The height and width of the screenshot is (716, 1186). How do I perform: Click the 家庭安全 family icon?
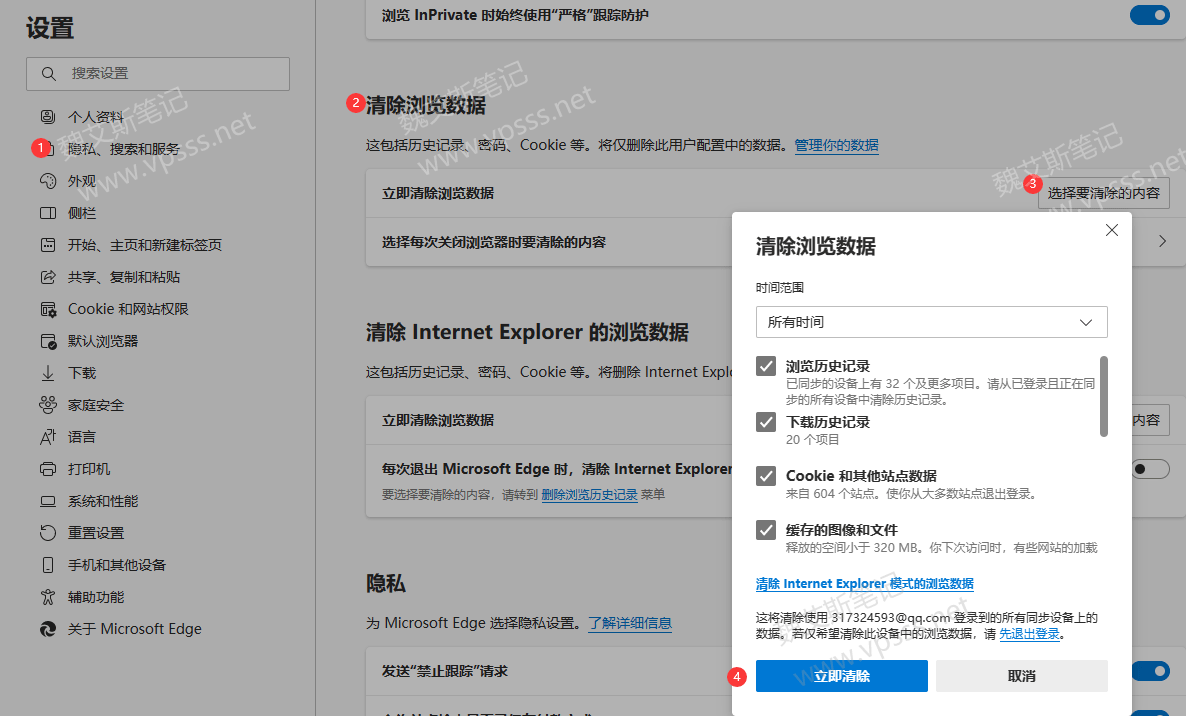click(x=48, y=405)
